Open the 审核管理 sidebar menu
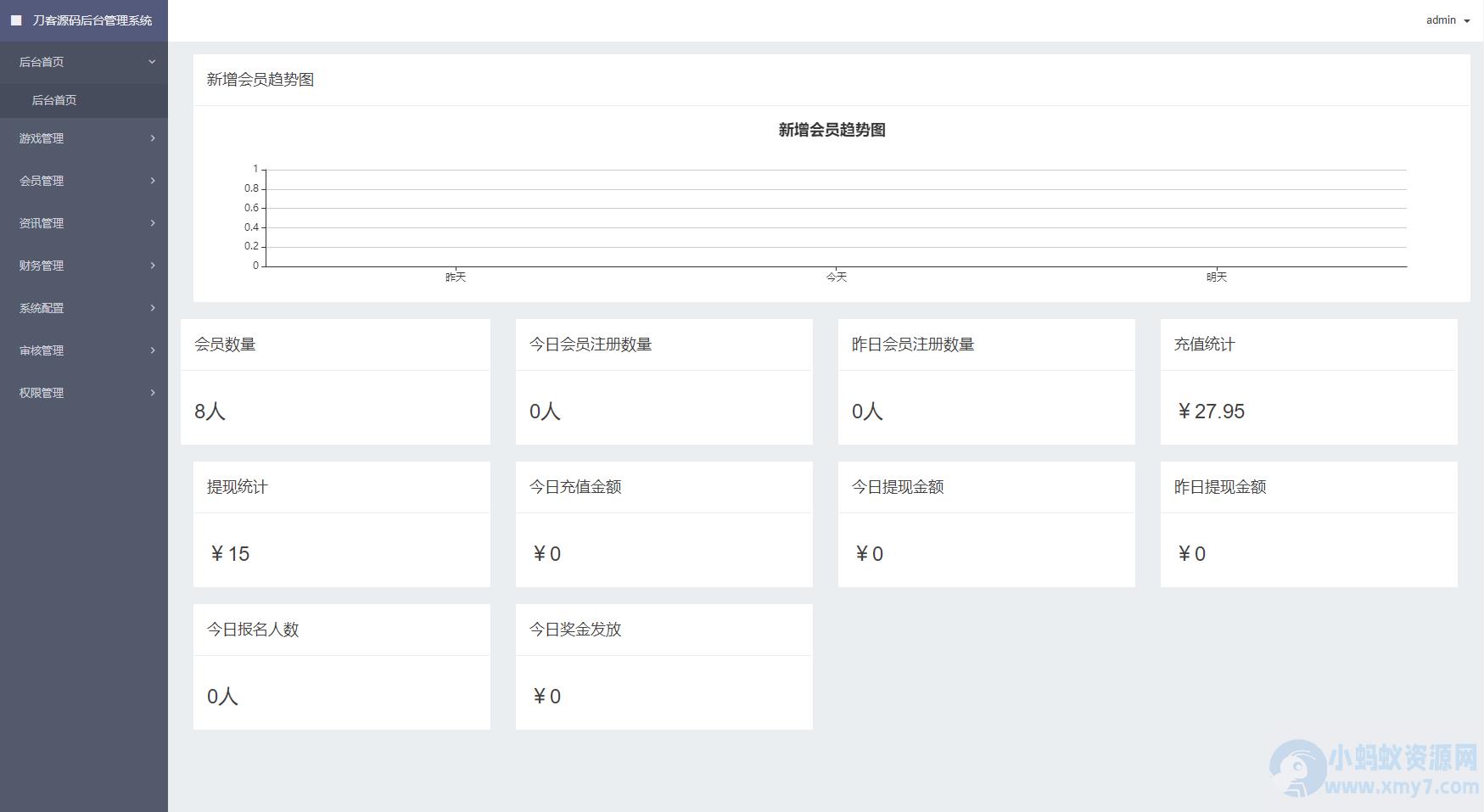This screenshot has width=1484, height=812. (x=84, y=350)
